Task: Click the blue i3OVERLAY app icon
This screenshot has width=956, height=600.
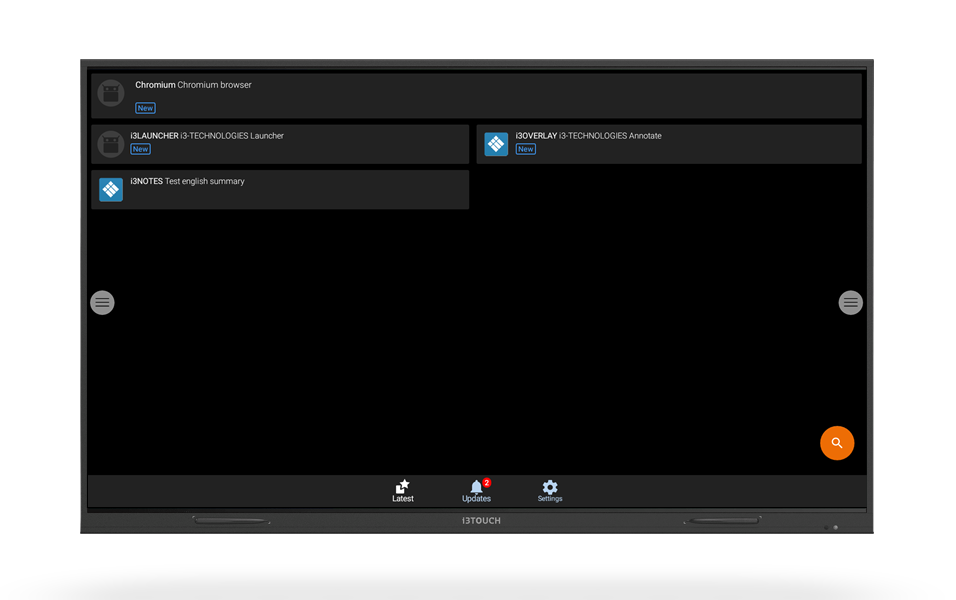Action: pyautogui.click(x=496, y=144)
